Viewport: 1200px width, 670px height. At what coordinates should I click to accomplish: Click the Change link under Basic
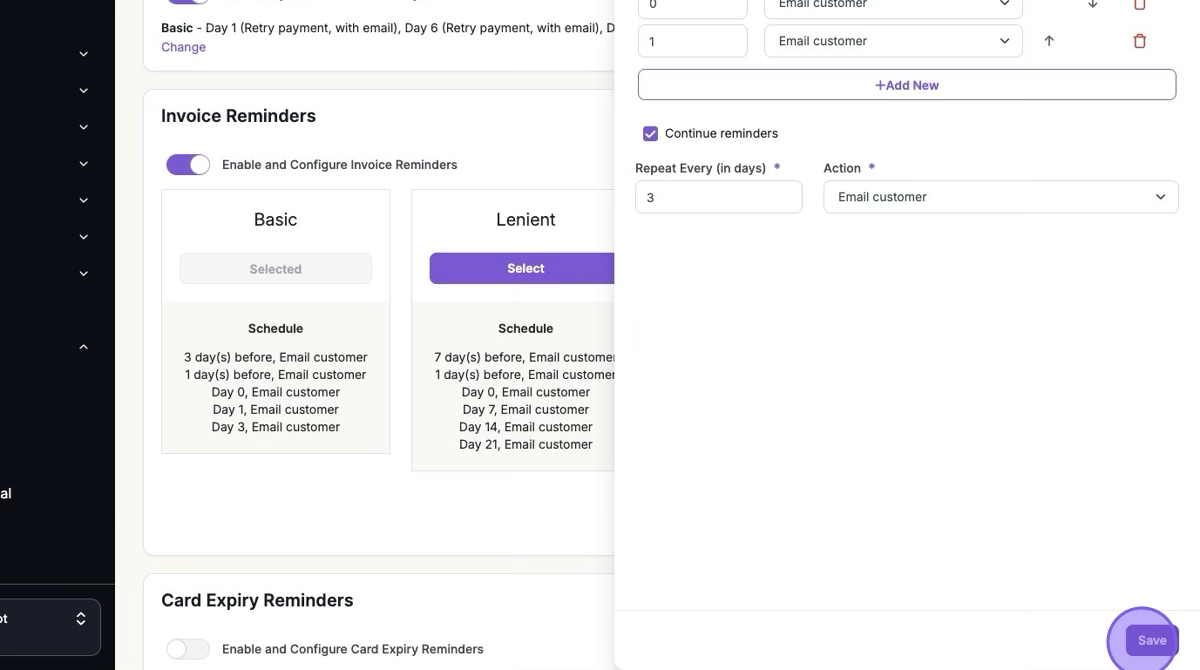[183, 47]
